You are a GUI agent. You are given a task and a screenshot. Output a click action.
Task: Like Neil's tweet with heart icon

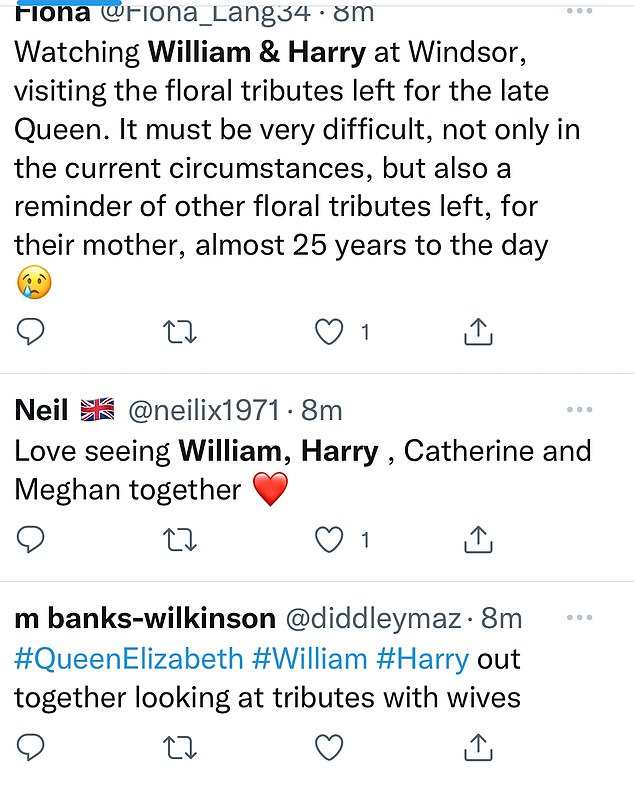(x=329, y=540)
